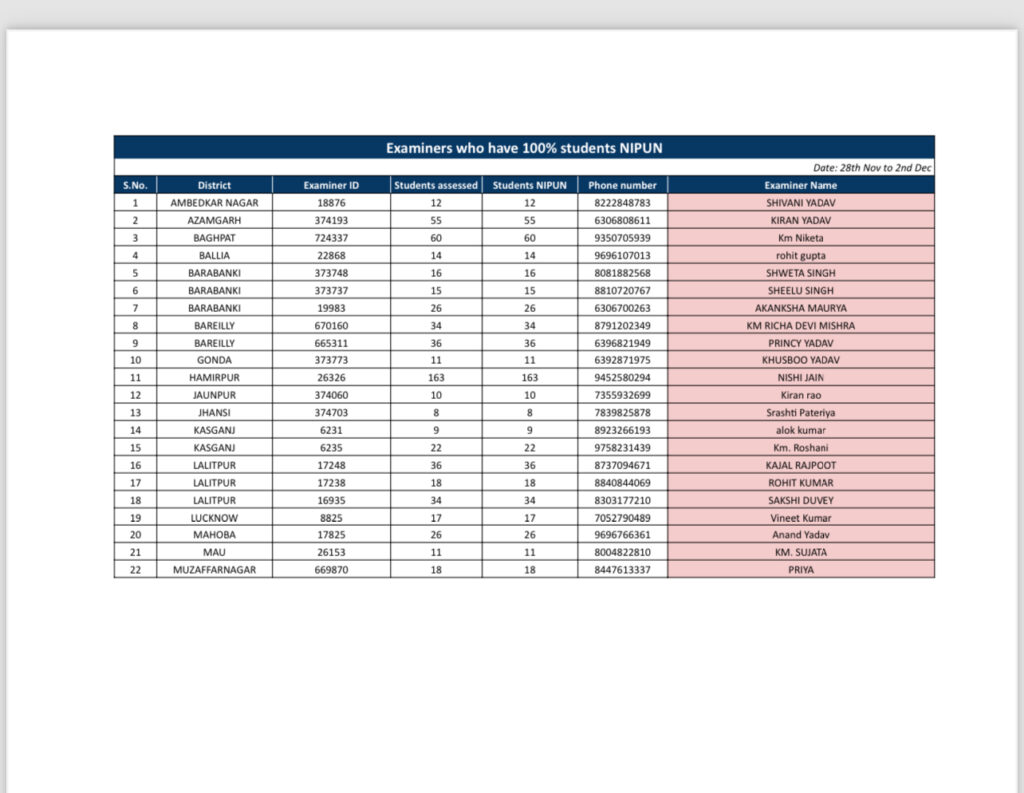Image resolution: width=1024 pixels, height=793 pixels.
Task: Click examiner name 'NISHI JAIN'
Action: point(800,378)
